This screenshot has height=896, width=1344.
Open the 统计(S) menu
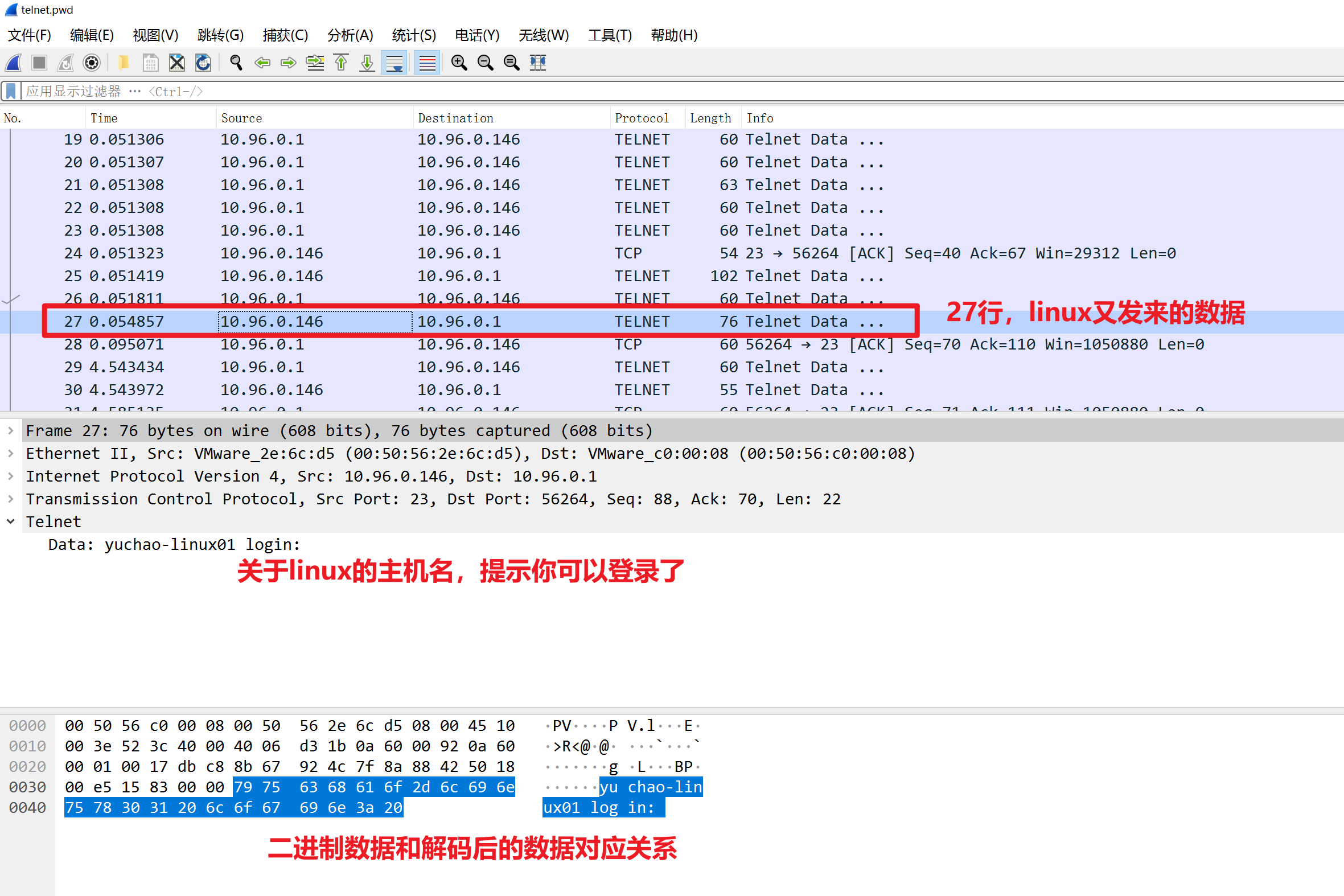pyautogui.click(x=414, y=35)
